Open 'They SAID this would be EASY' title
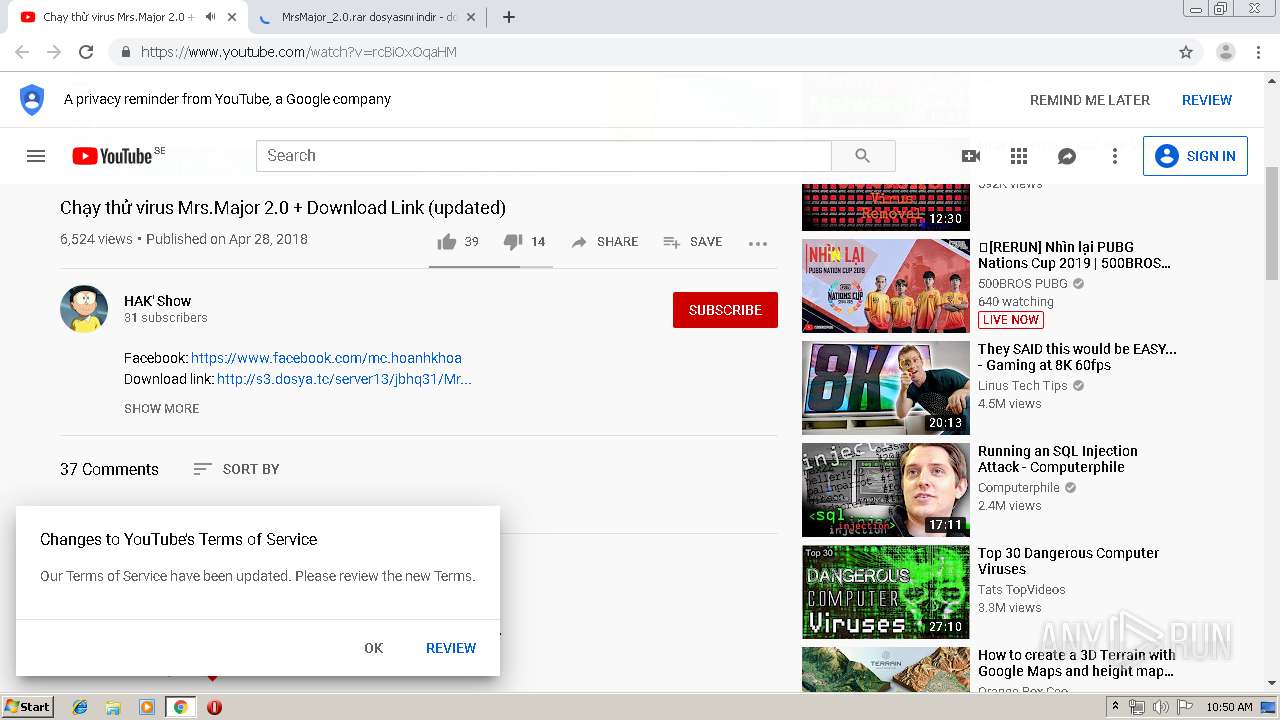Image resolution: width=1280 pixels, height=720 pixels. [1077, 357]
